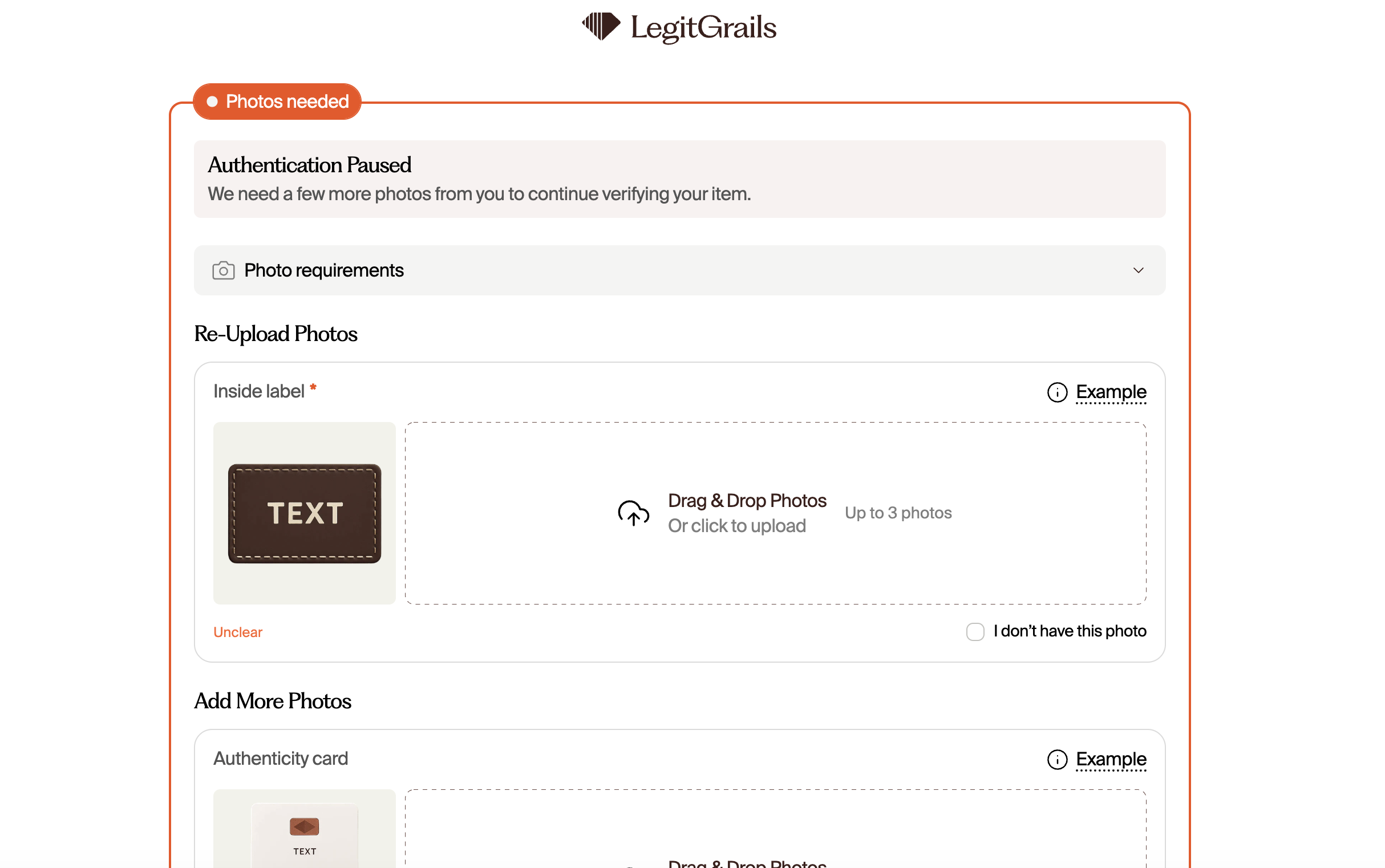Click the camera icon beside Photo requirements
This screenshot has width=1385, height=868.
point(224,270)
